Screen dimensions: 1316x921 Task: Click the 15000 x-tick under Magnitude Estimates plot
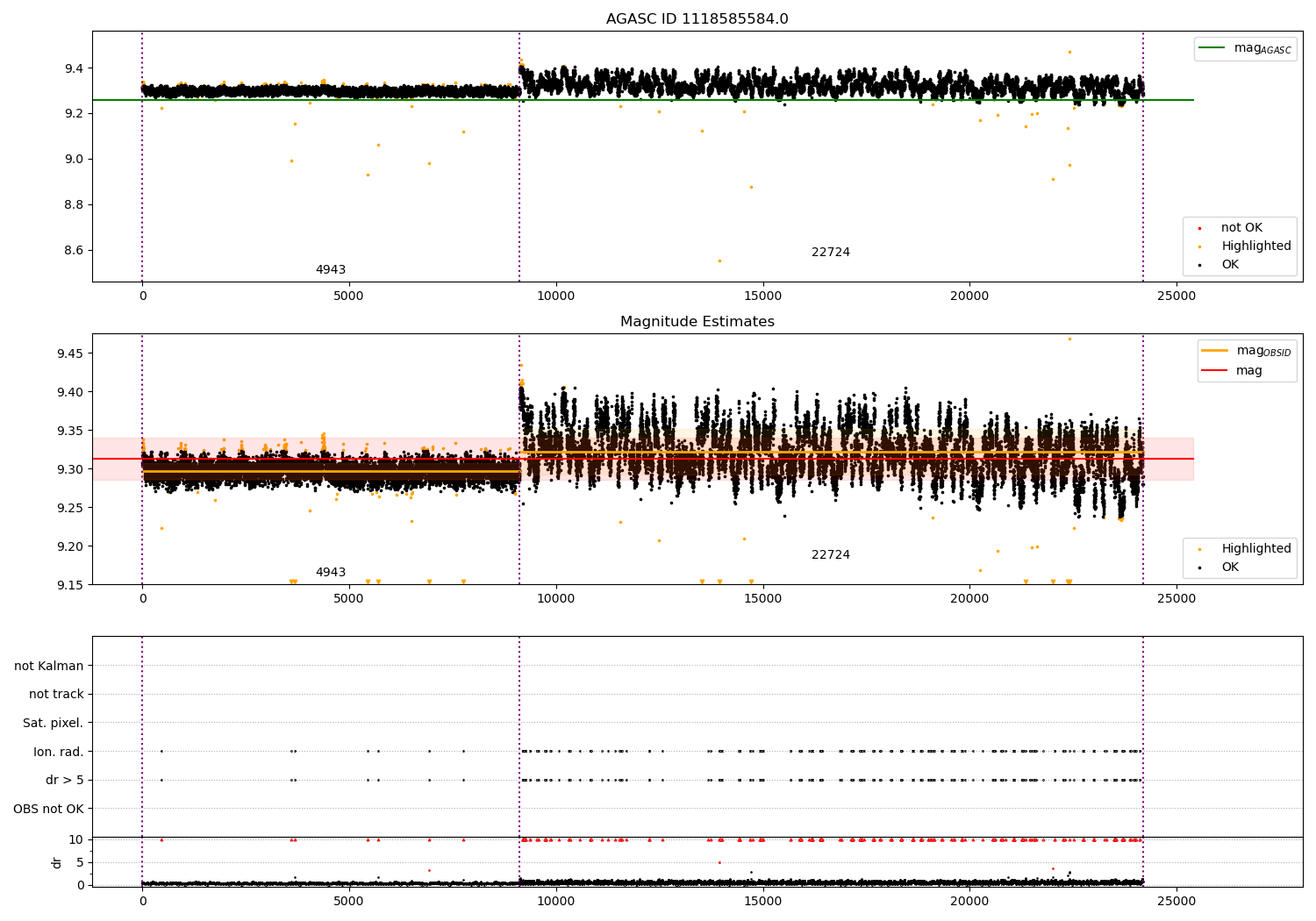pyautogui.click(x=762, y=599)
